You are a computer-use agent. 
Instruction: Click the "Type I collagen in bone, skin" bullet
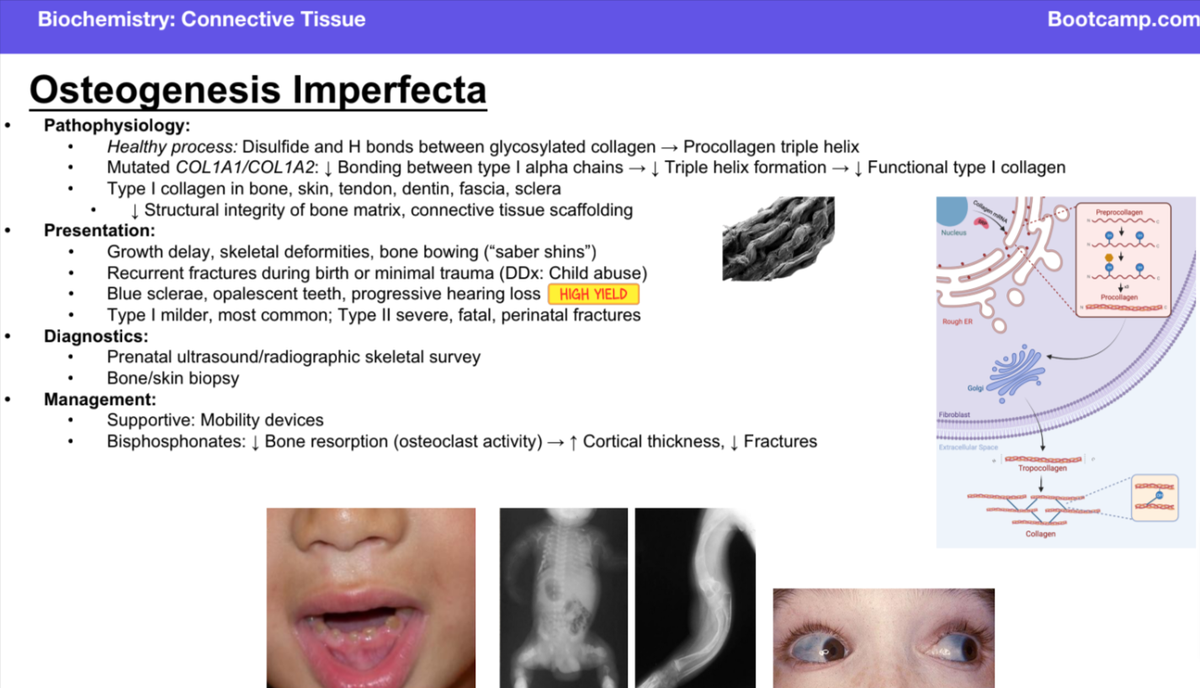point(334,188)
